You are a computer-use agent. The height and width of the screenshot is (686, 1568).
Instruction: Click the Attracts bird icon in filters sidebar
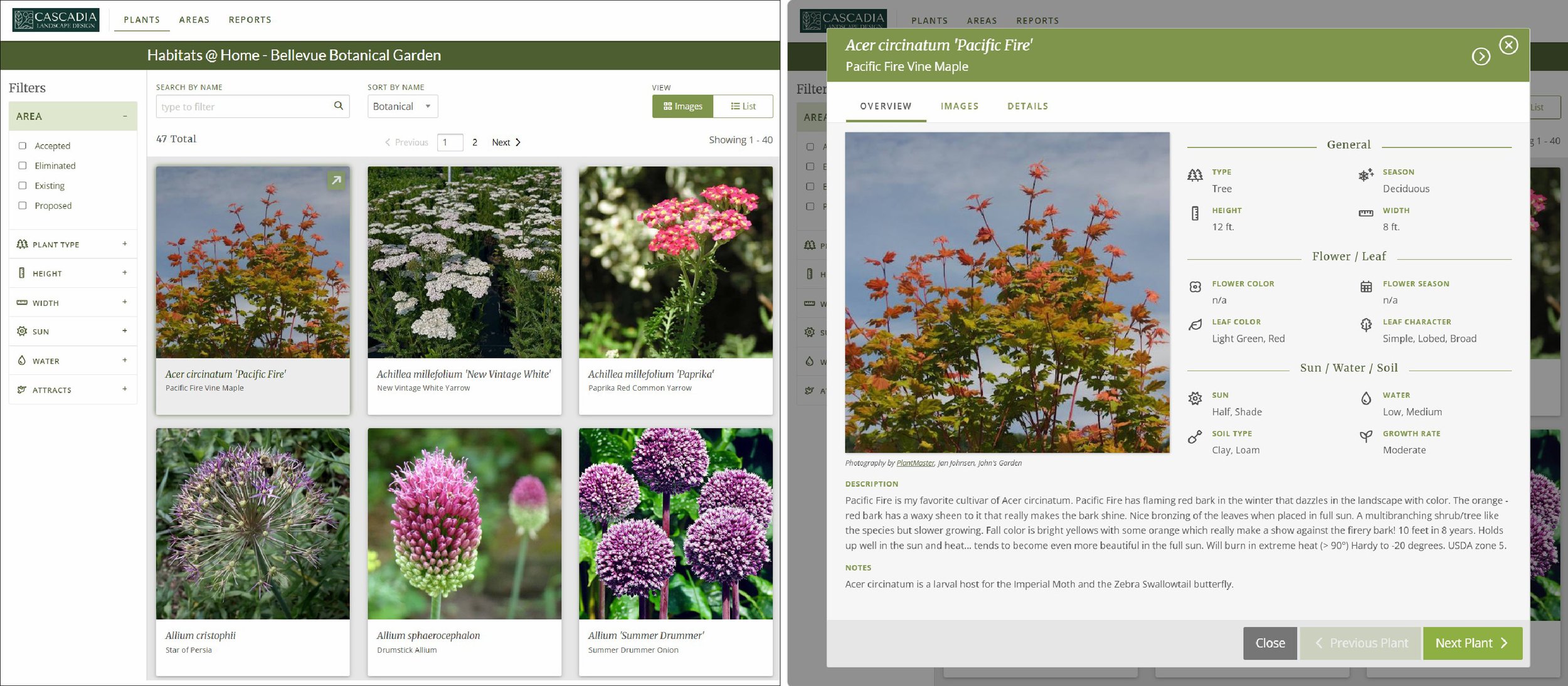click(22, 389)
